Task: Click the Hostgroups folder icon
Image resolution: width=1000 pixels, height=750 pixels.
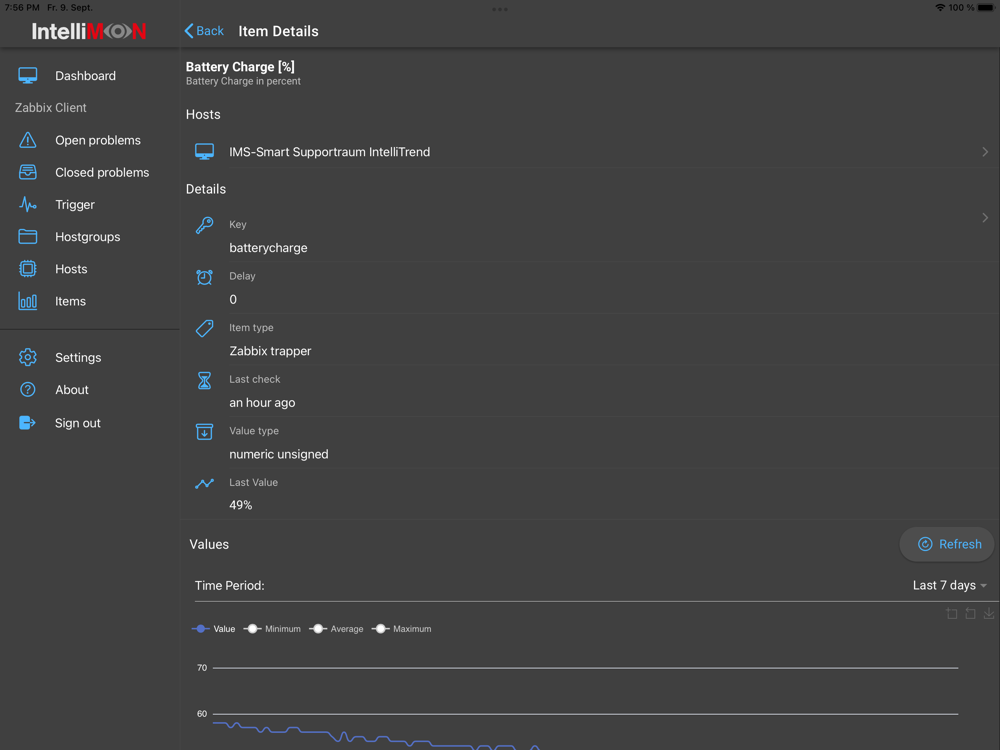Action: coord(27,237)
